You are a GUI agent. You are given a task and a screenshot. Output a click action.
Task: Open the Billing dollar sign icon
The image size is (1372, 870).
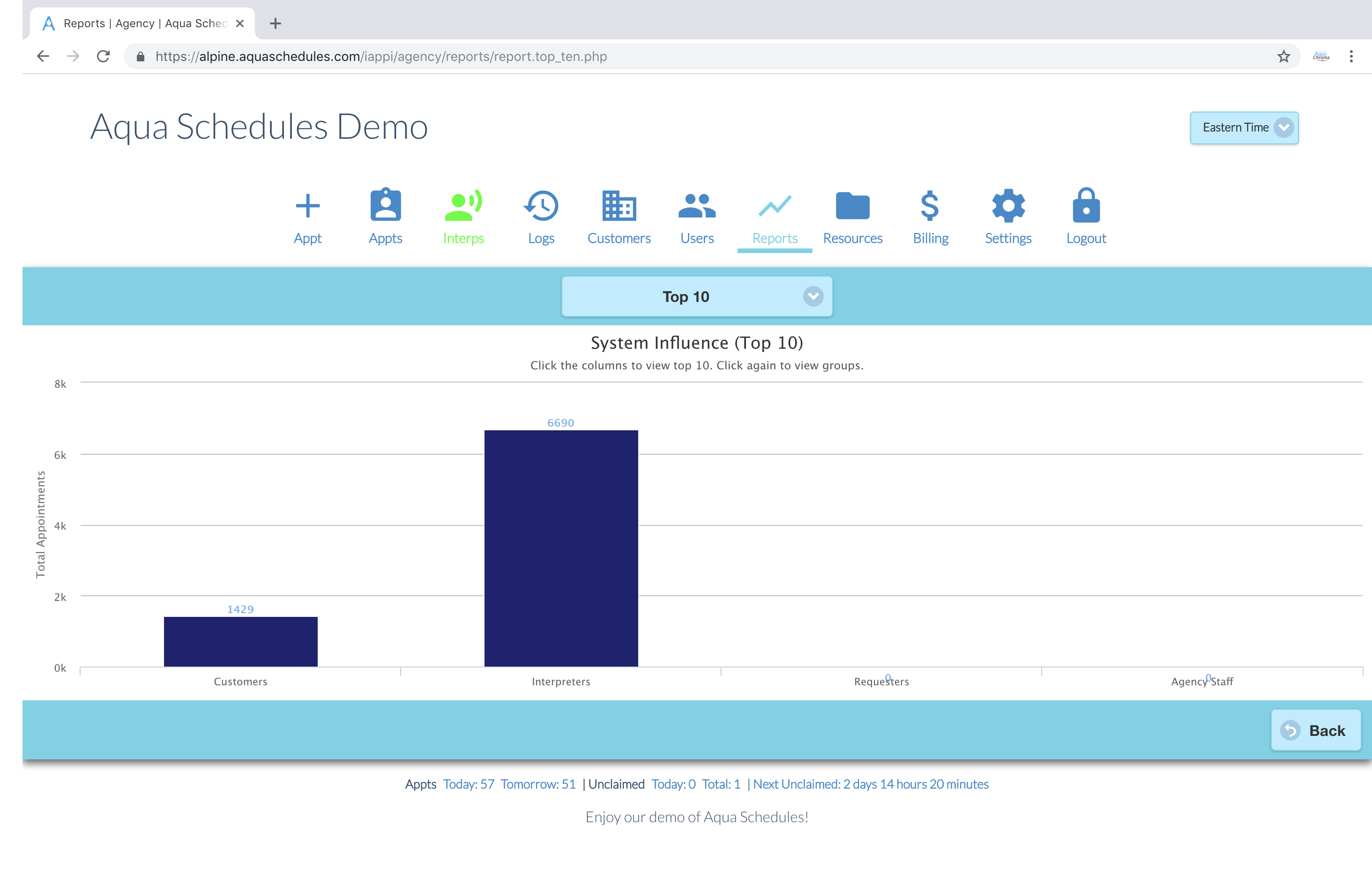930,205
